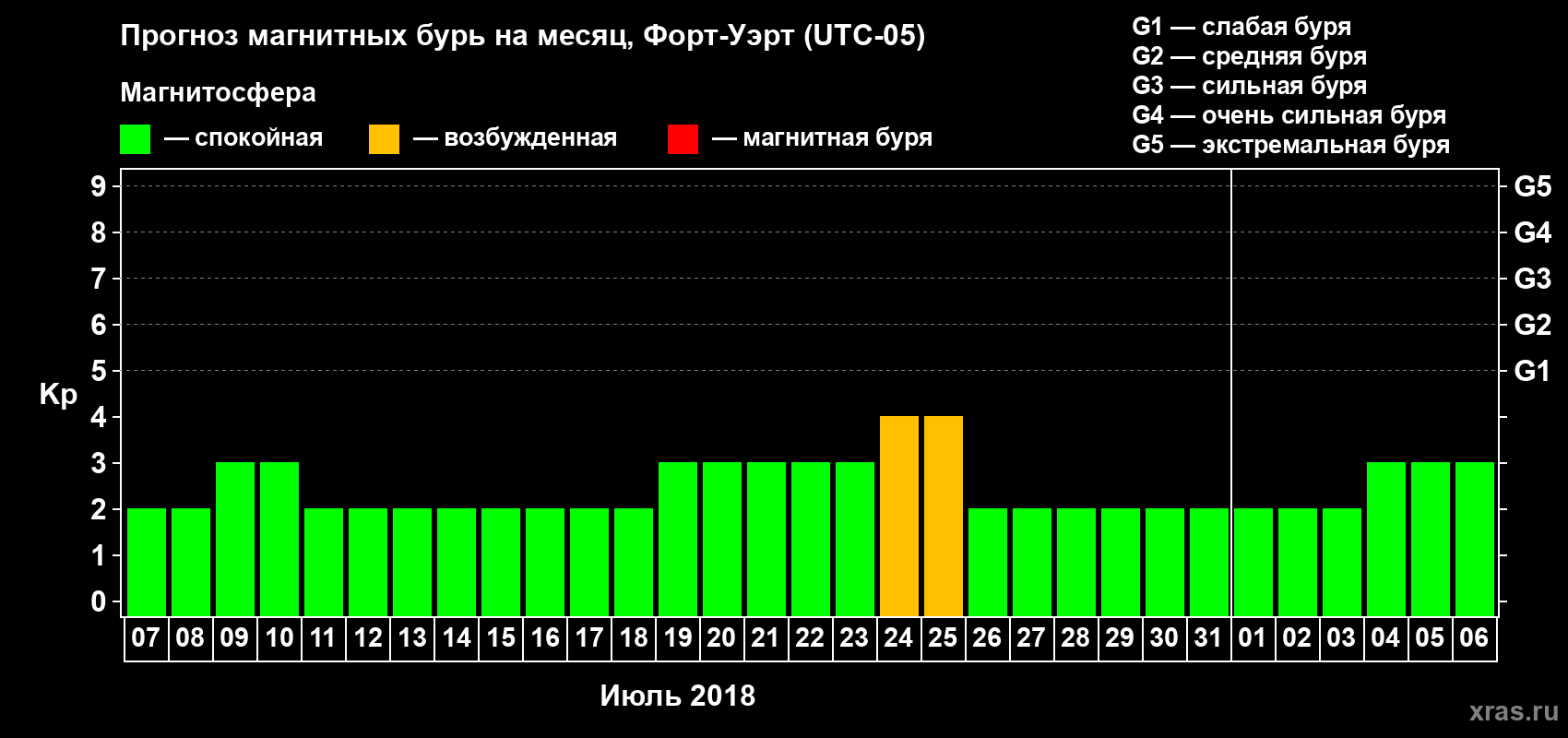The height and width of the screenshot is (738, 1568).
Task: Click the chart title 'Прогноз магнитных бурь на месяц'
Action: point(376,36)
